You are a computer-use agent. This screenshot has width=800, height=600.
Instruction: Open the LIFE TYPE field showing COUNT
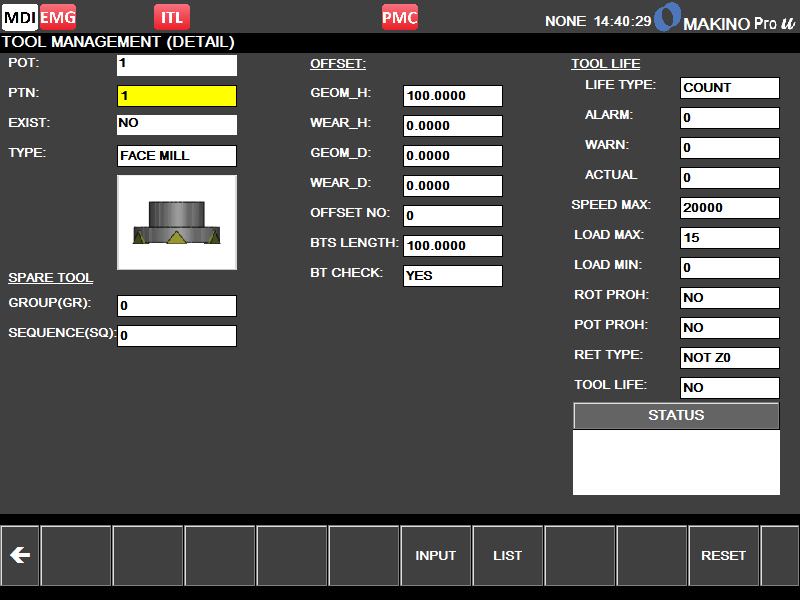(x=729, y=87)
